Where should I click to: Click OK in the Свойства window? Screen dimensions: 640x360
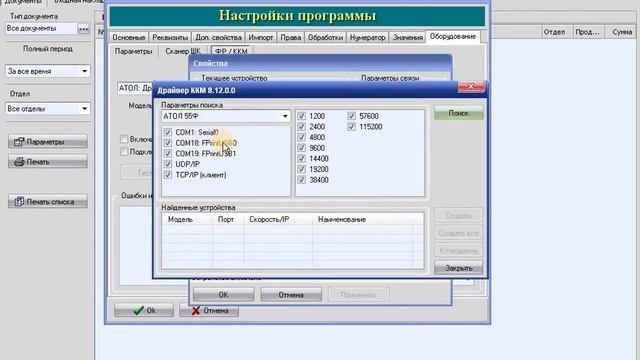(223, 295)
